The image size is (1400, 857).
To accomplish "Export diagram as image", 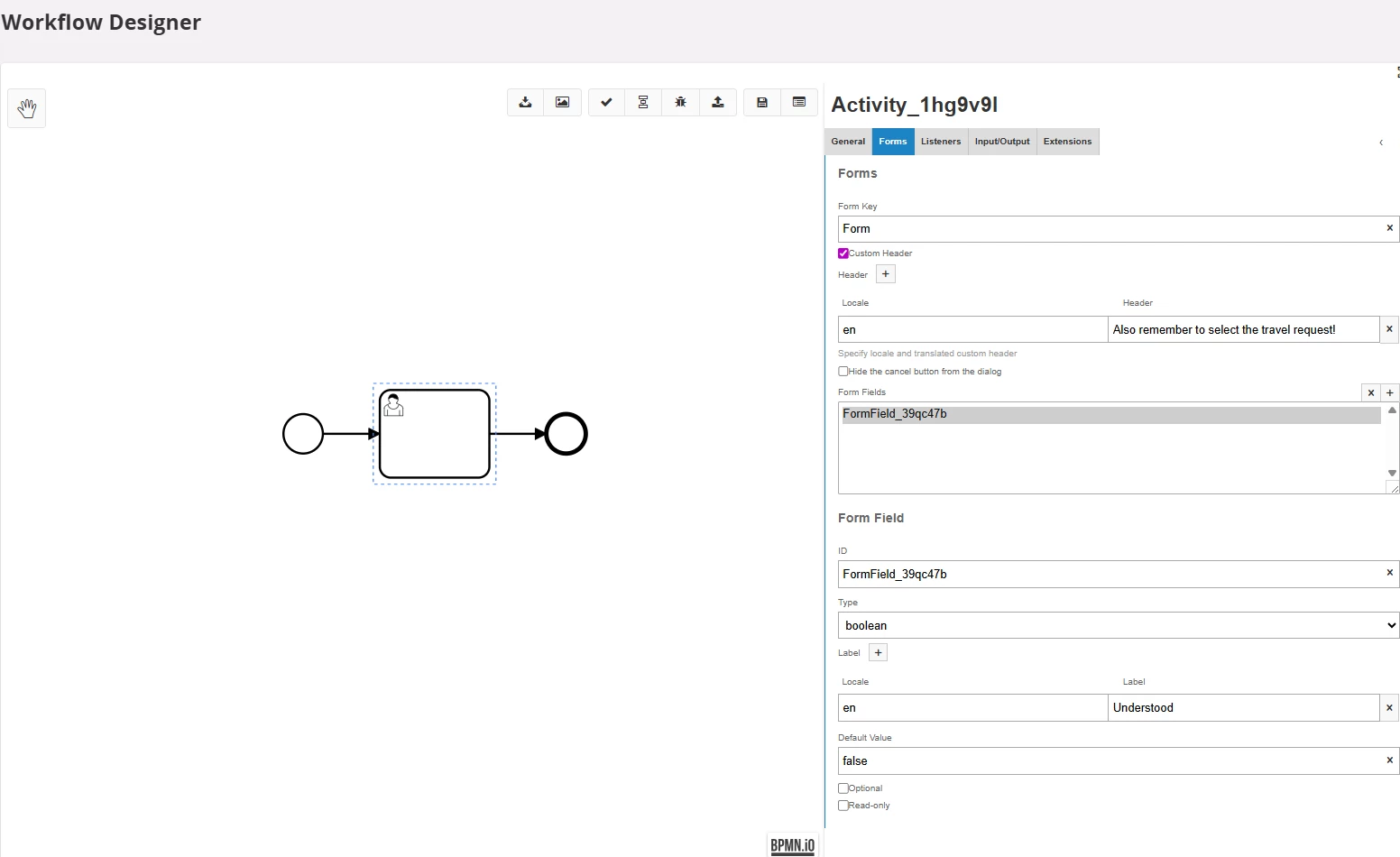I will click(562, 102).
